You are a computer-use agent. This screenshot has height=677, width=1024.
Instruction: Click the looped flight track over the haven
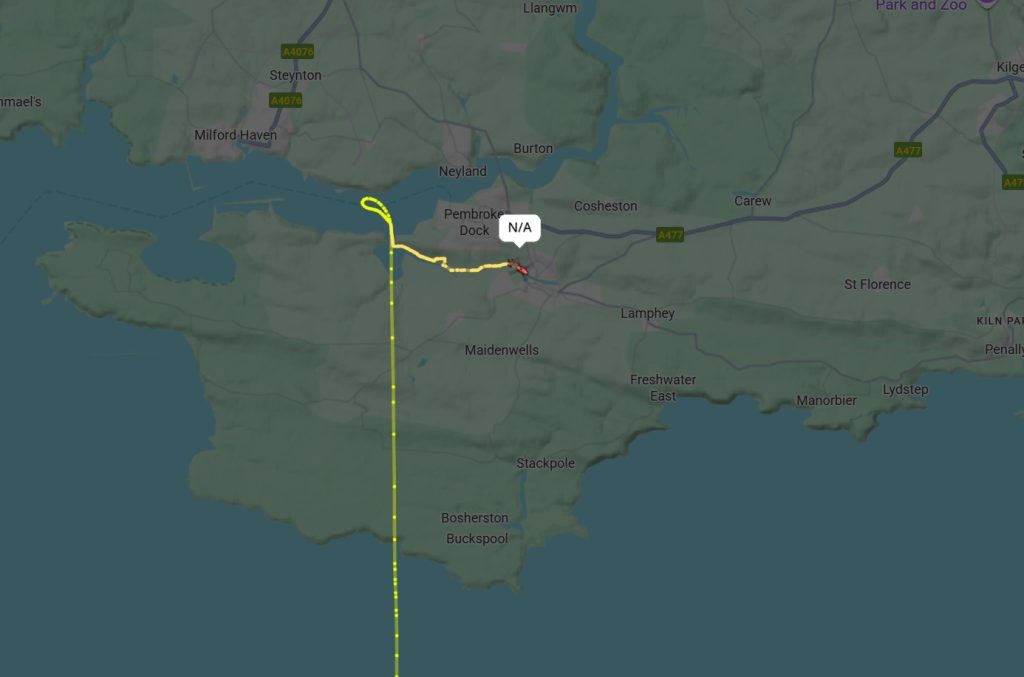pyautogui.click(x=377, y=208)
